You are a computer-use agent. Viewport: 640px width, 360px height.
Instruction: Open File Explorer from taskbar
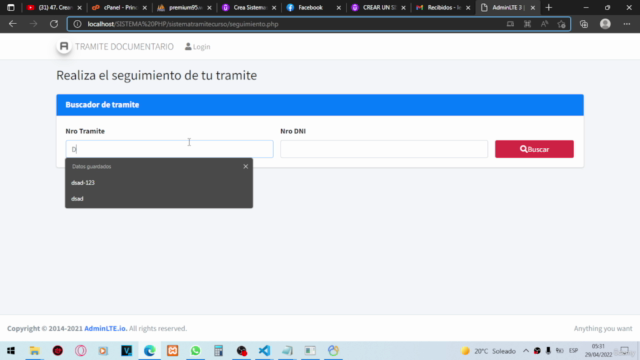(x=34, y=351)
